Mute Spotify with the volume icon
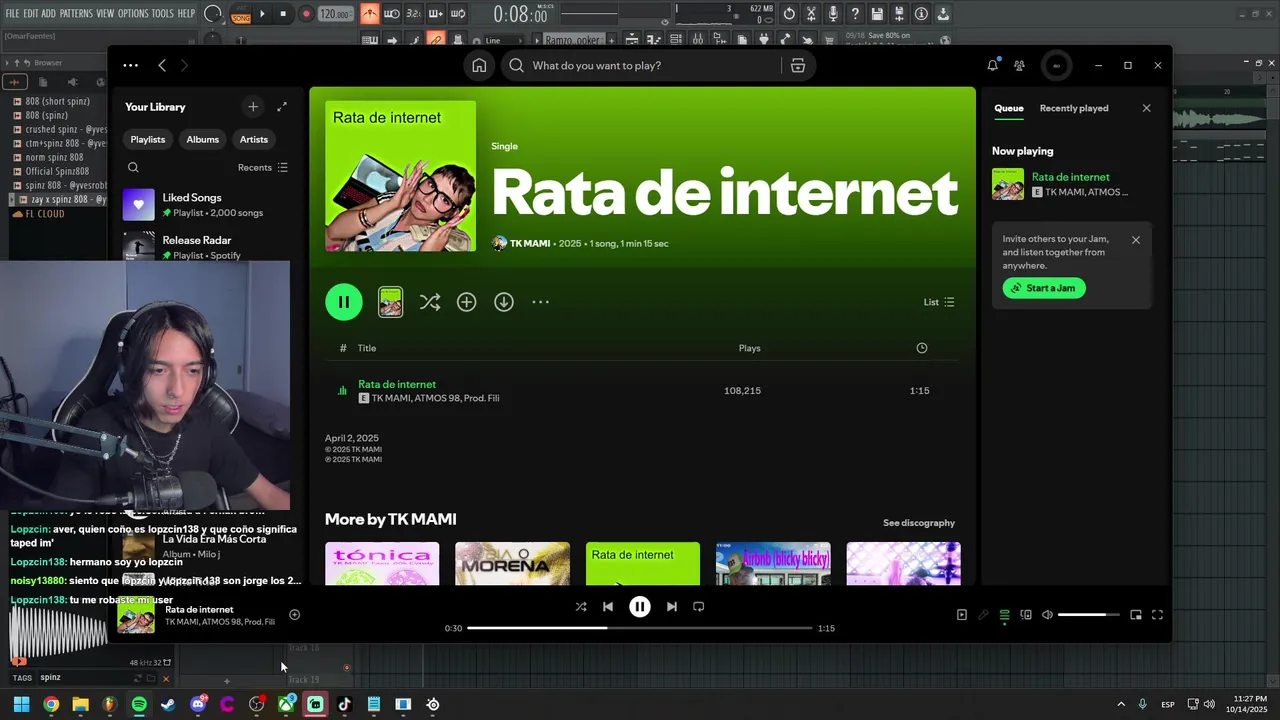 (x=1047, y=615)
